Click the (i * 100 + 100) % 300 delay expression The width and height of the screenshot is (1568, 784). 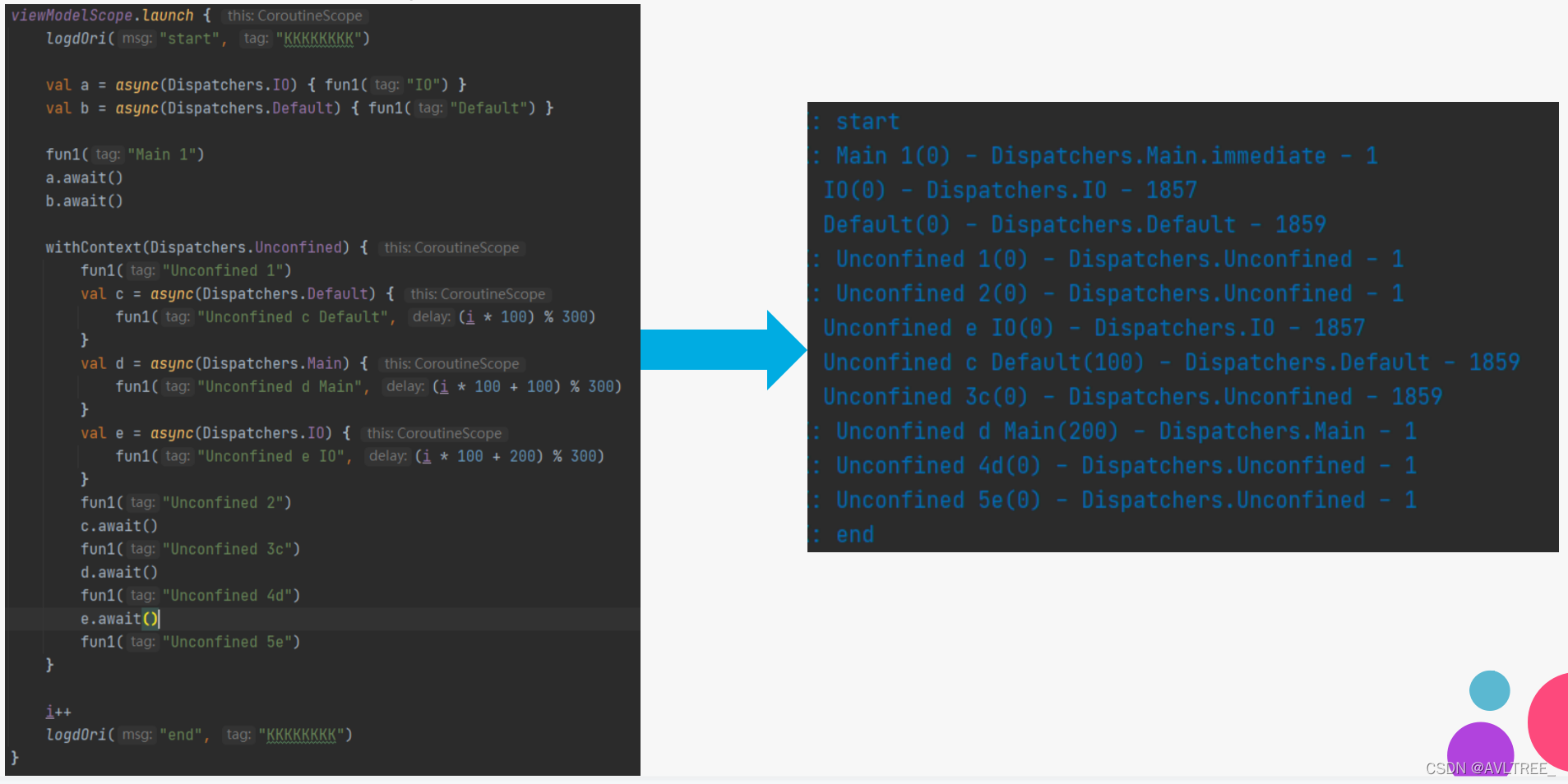(527, 386)
